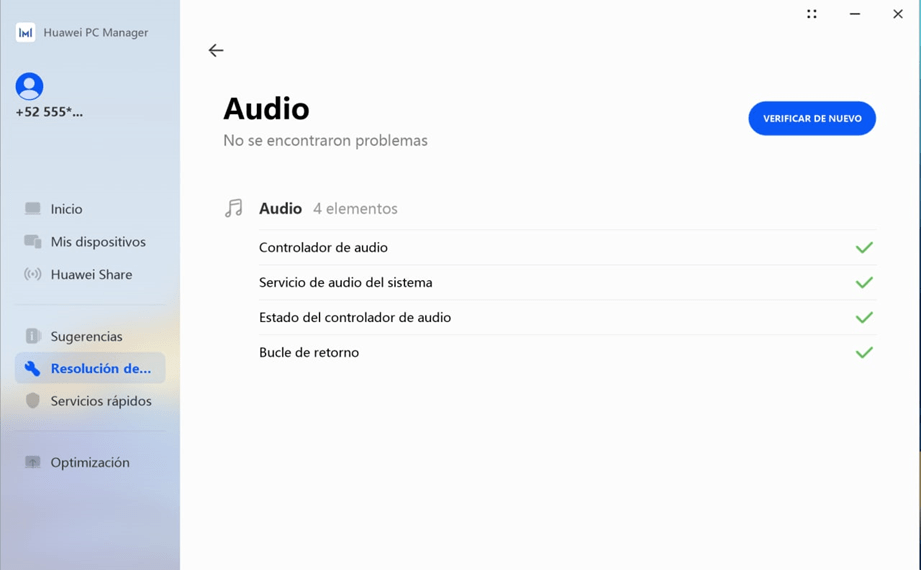Minimize the Huawei PC Manager window
This screenshot has height=570, width=921.
tap(855, 14)
